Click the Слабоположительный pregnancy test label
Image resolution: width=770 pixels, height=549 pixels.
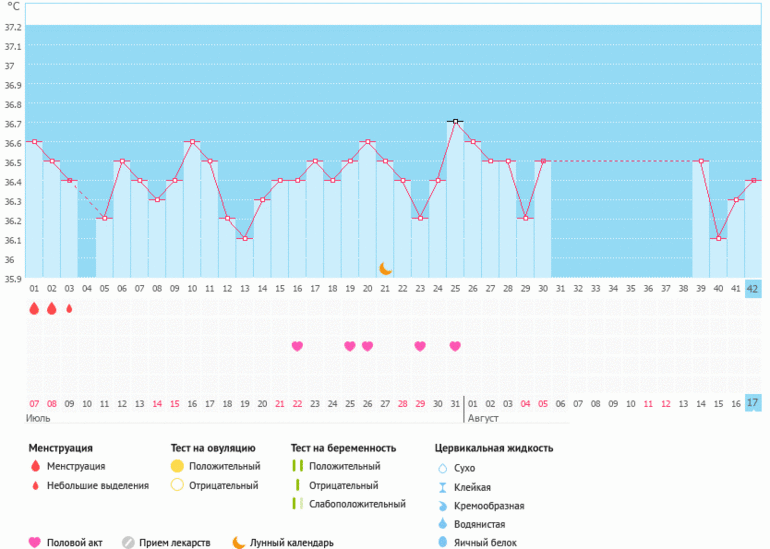pyautogui.click(x=357, y=504)
